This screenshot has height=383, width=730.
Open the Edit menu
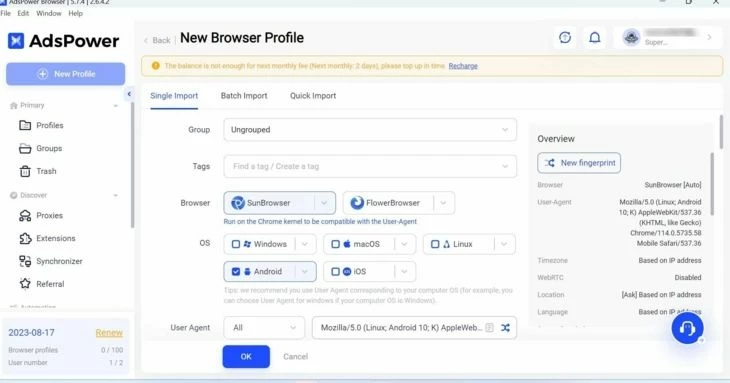pyautogui.click(x=23, y=13)
